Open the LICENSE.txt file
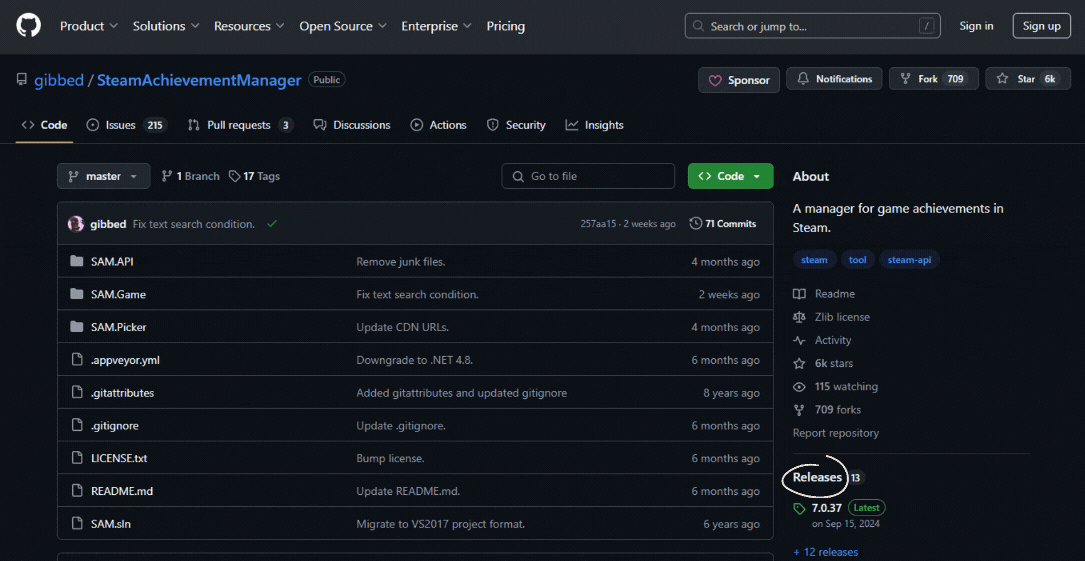This screenshot has height=561, width=1085. 119,459
